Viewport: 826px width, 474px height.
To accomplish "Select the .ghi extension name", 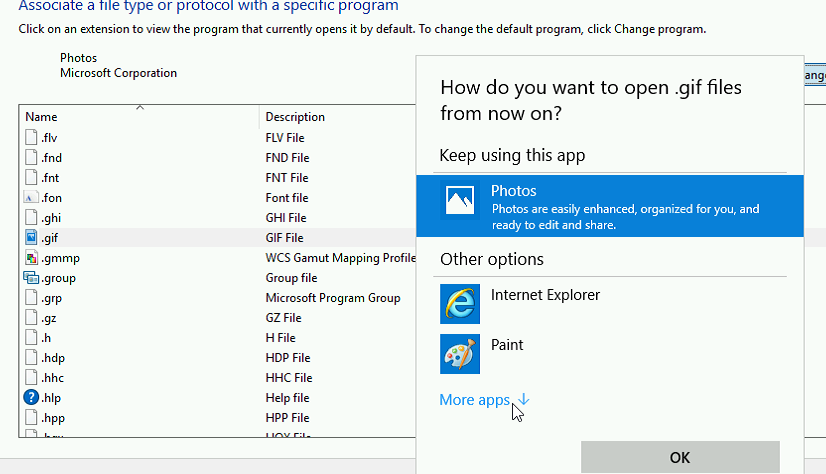I will [51, 218].
